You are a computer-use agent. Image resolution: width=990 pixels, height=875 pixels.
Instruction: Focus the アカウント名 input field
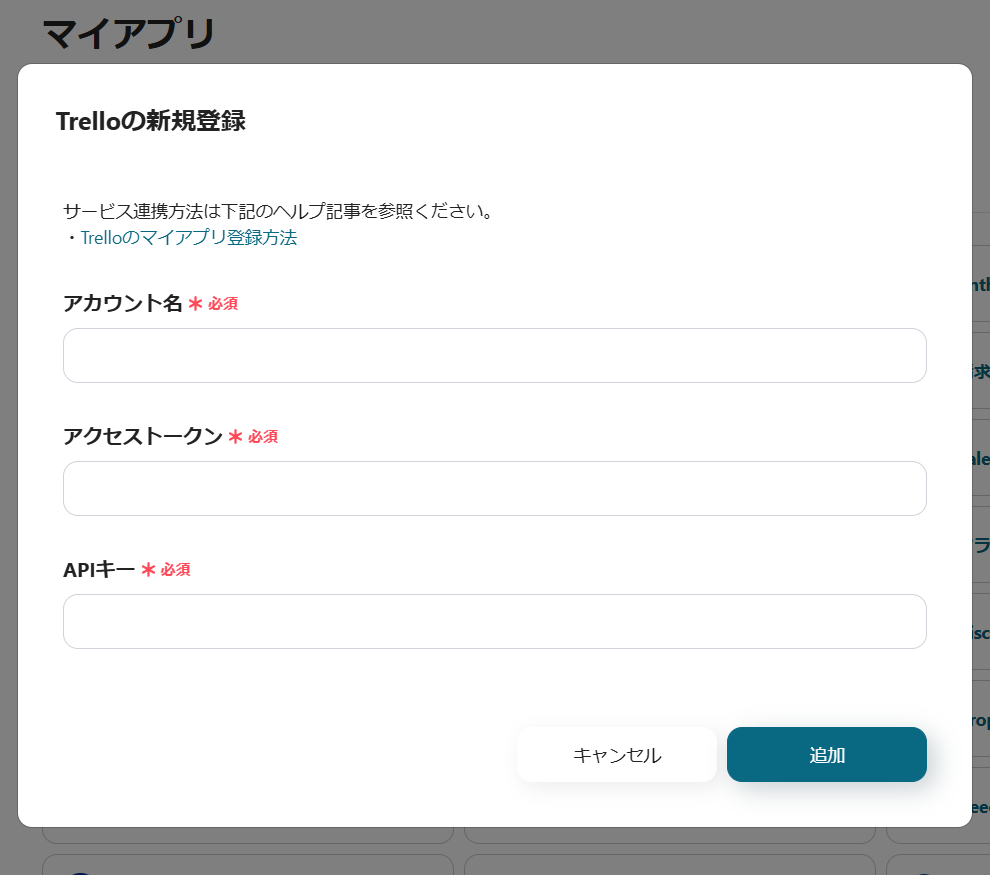click(494, 355)
